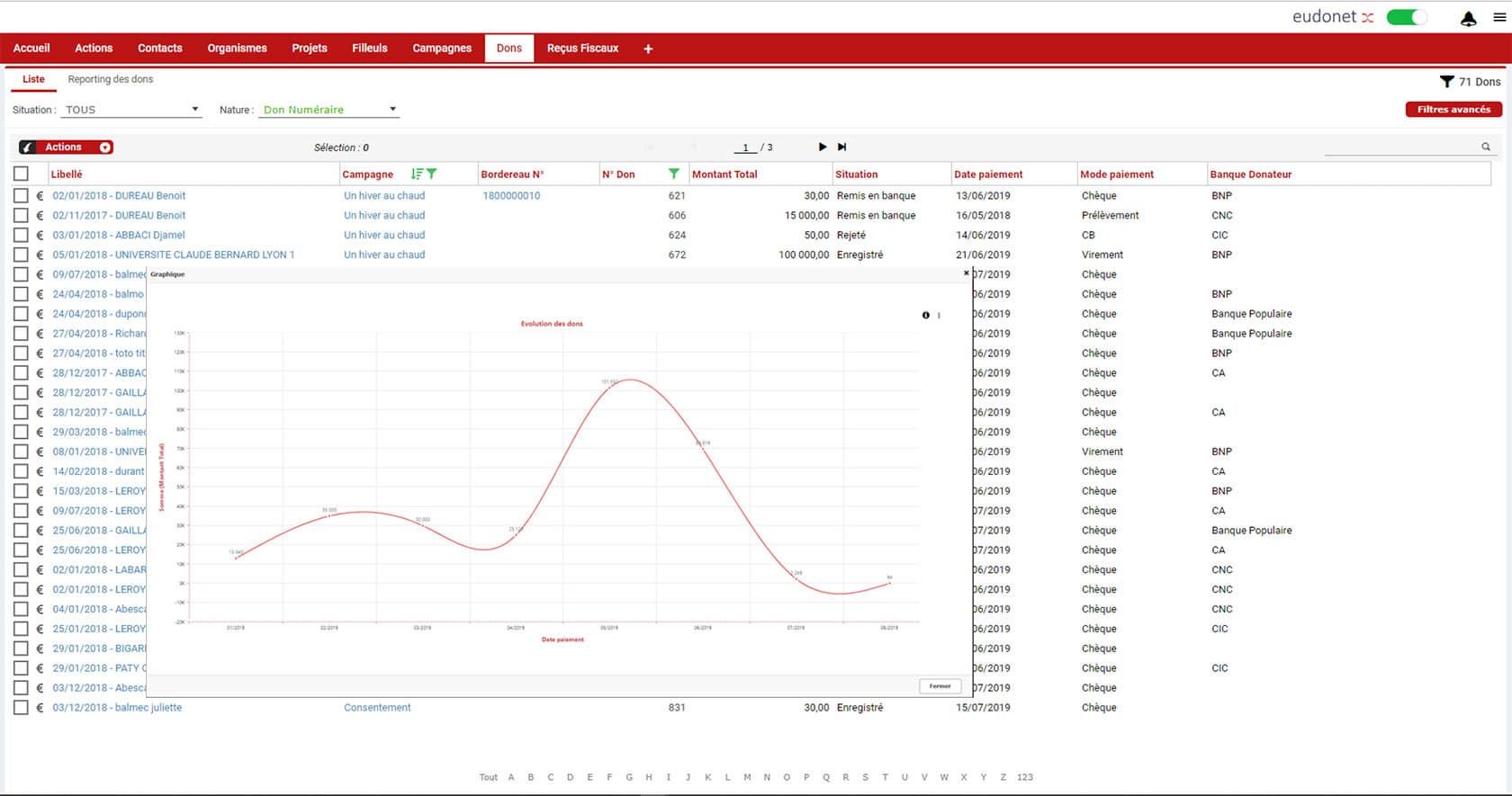
Task: Sort by Date paiement column header
Action: (x=988, y=174)
